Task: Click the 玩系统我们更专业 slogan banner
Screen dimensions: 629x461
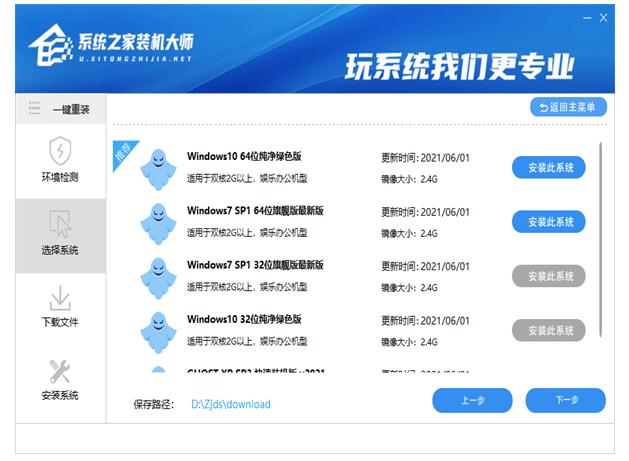Action: [x=460, y=66]
